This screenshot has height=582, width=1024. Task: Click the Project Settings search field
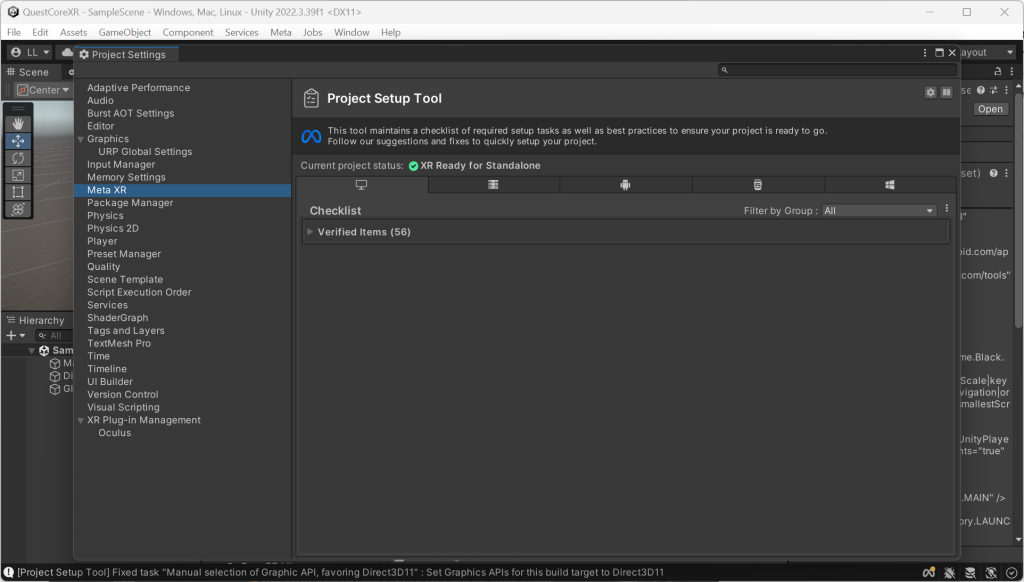[x=838, y=70]
